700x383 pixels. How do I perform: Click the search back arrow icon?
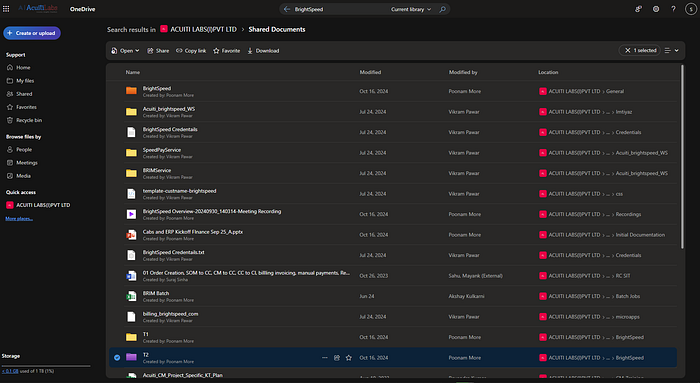click(287, 9)
